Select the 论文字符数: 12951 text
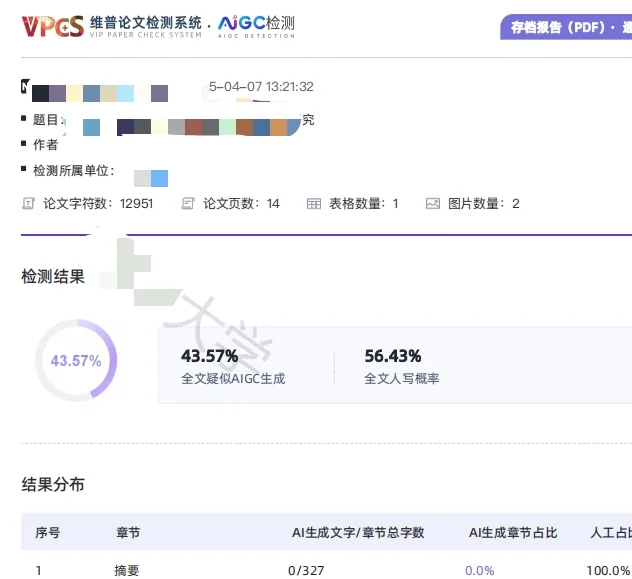632x579 pixels. tap(98, 203)
